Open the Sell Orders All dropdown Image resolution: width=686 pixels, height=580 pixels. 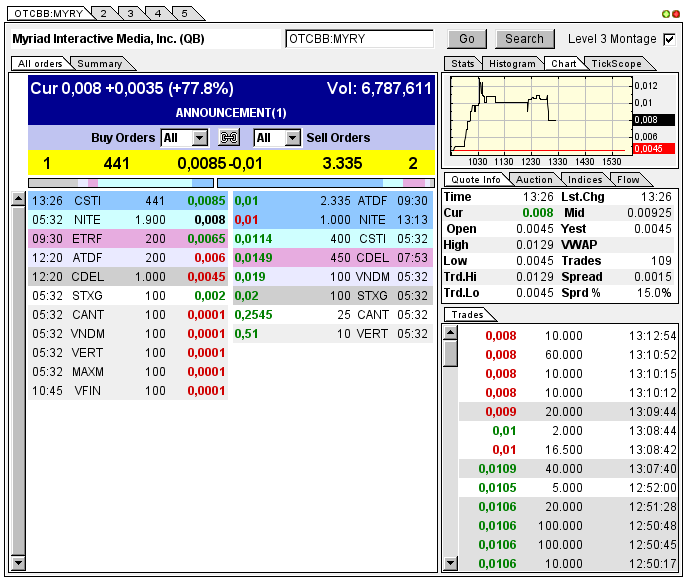(x=277, y=138)
